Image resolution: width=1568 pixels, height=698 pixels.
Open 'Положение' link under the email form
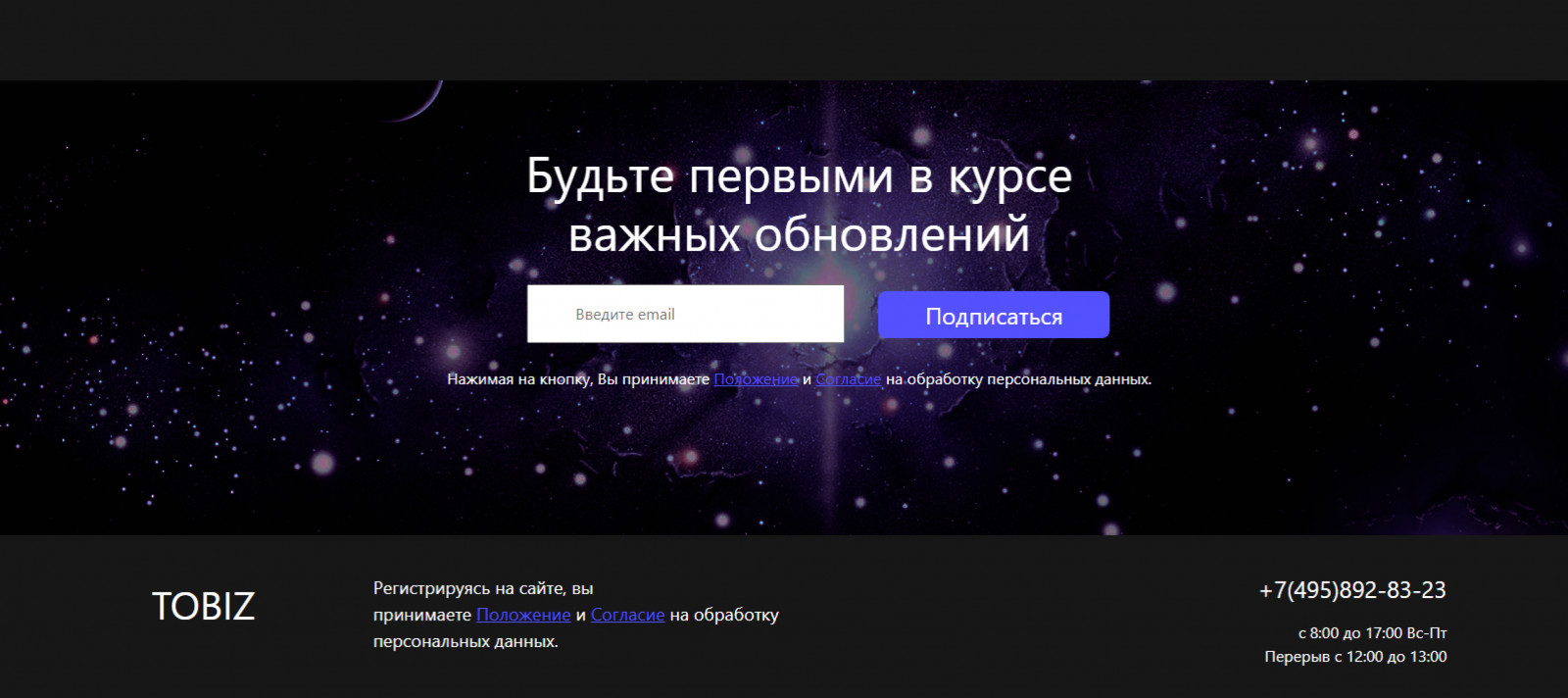coord(756,379)
